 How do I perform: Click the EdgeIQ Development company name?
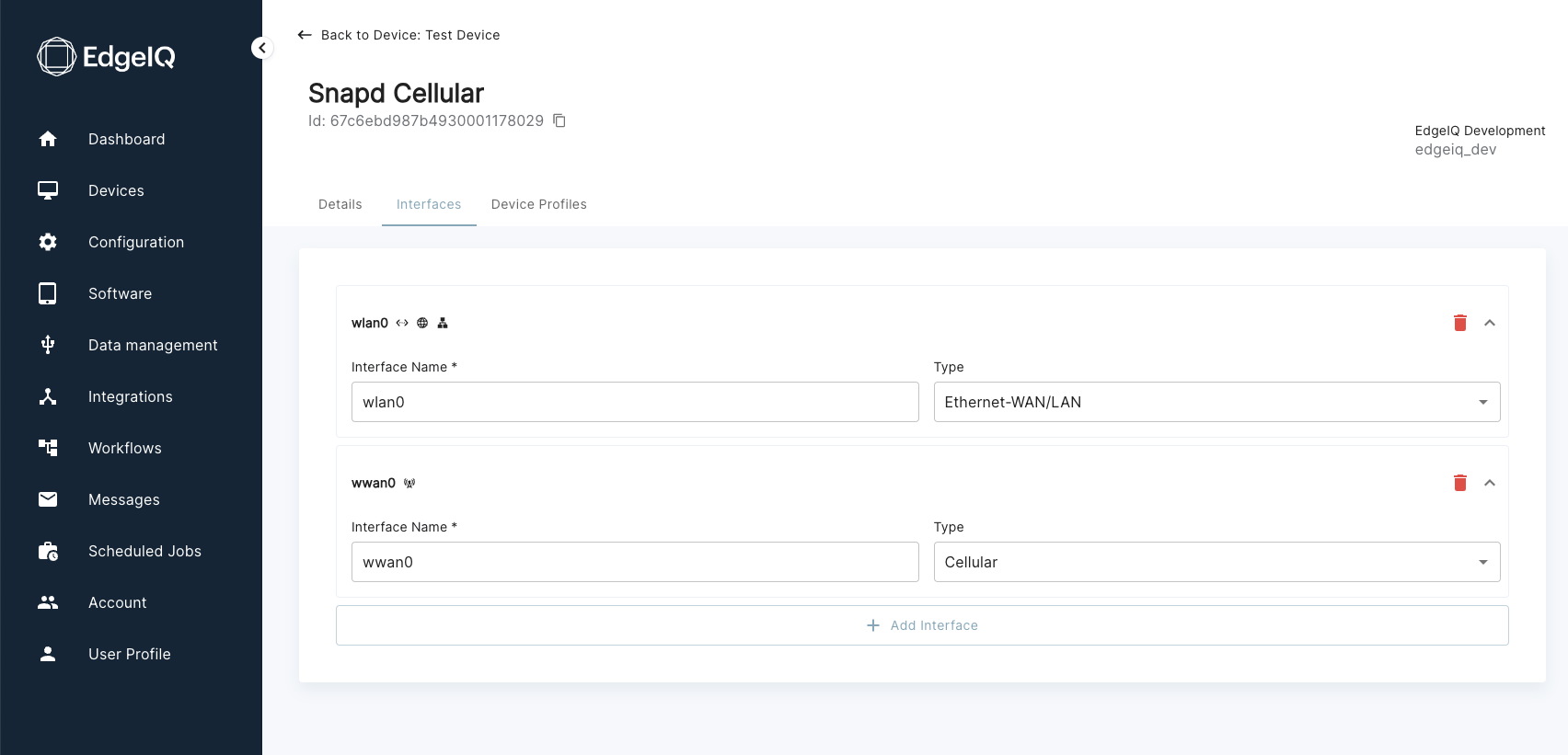pos(1480,131)
